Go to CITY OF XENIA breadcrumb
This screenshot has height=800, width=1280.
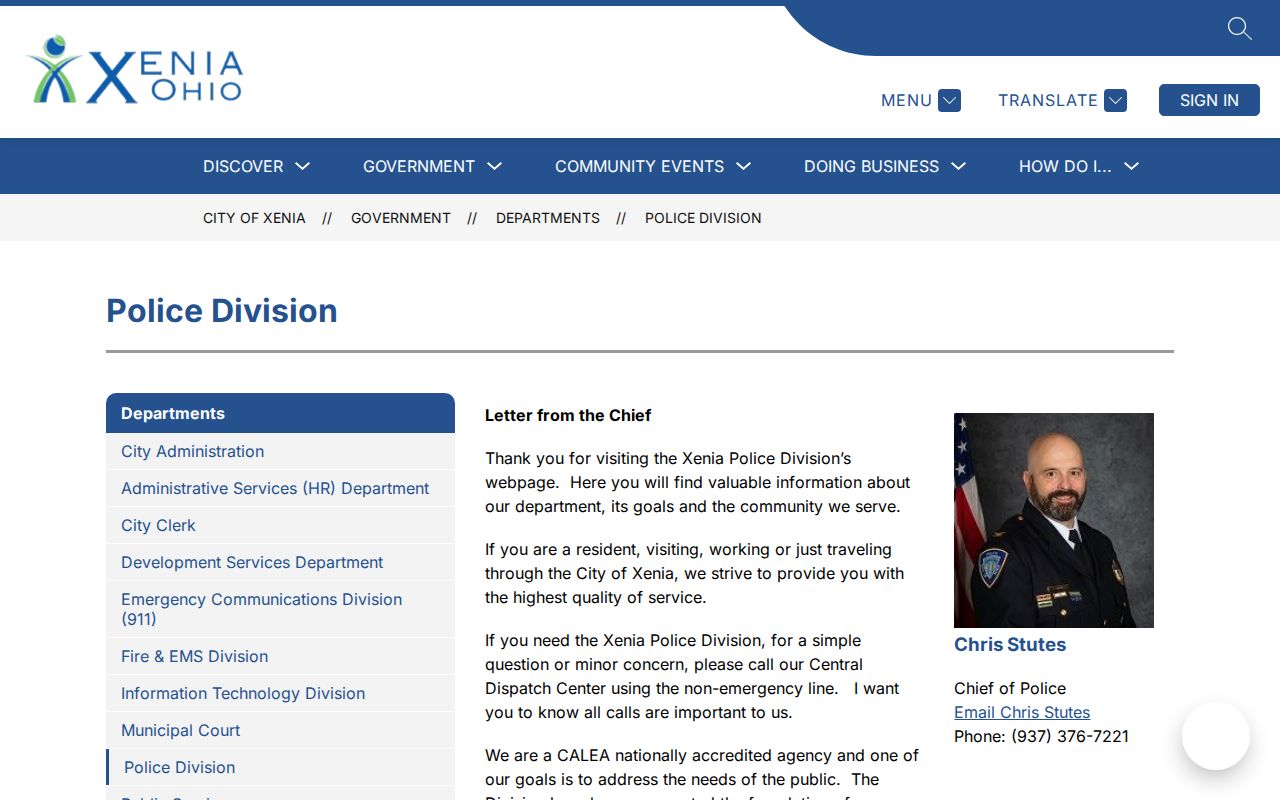click(x=254, y=218)
